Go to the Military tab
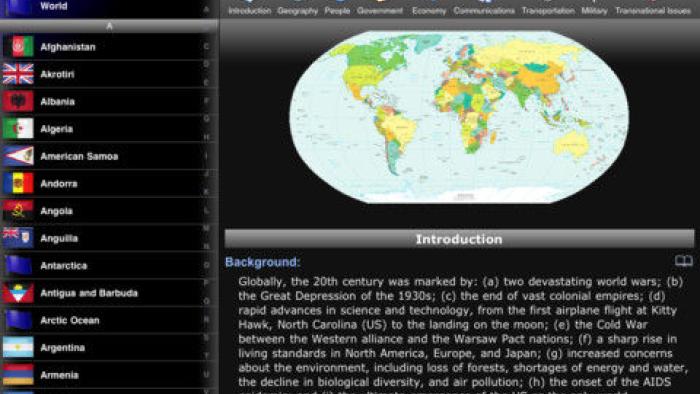The height and width of the screenshot is (394, 700). (x=594, y=10)
